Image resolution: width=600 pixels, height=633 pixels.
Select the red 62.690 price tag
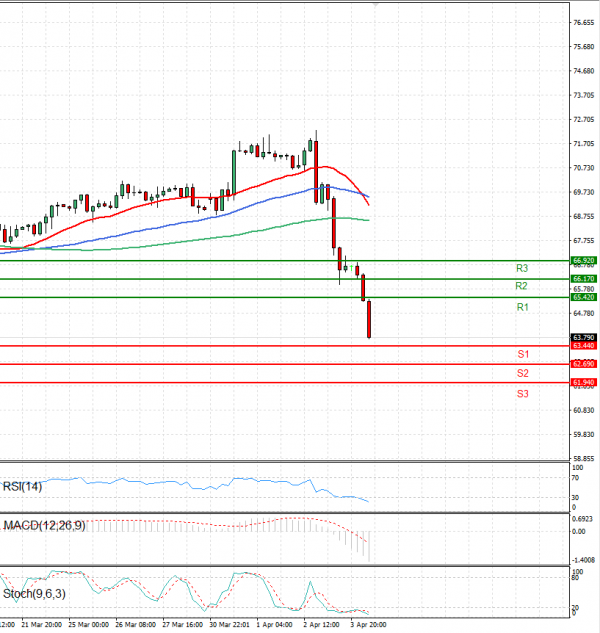tap(583, 364)
